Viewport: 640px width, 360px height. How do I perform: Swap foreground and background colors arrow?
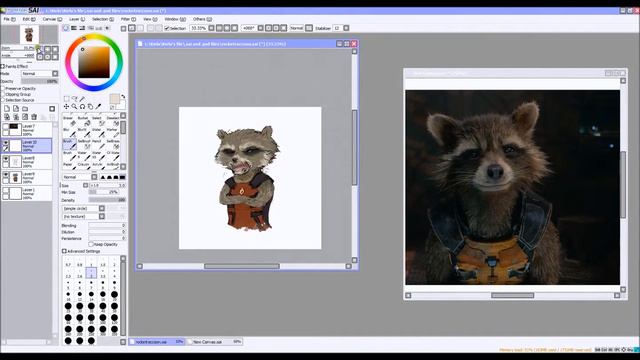point(123,97)
